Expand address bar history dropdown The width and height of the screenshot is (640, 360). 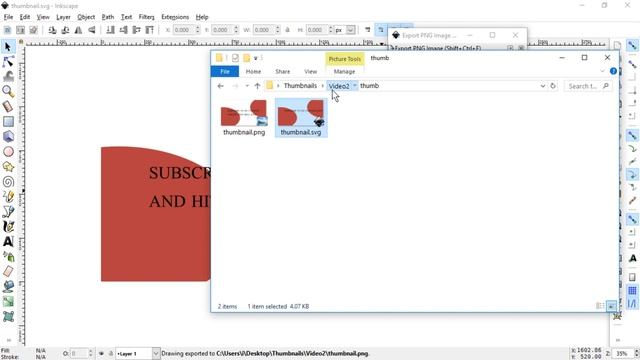(x=542, y=86)
